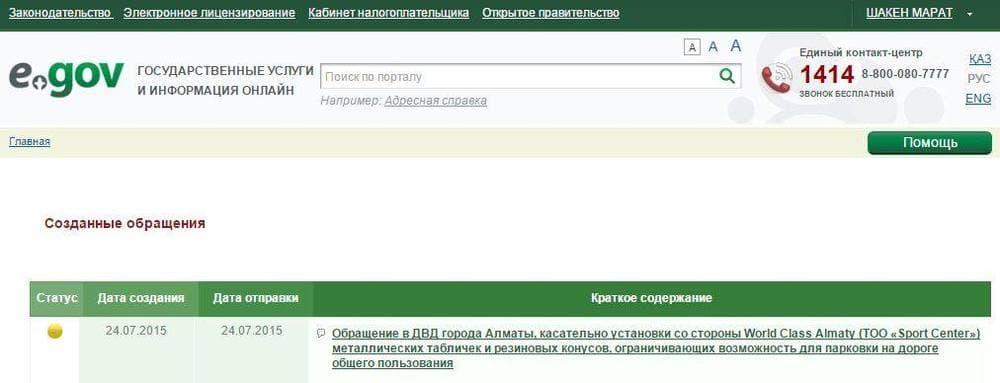Click the Адресная справка example link

[436, 101]
